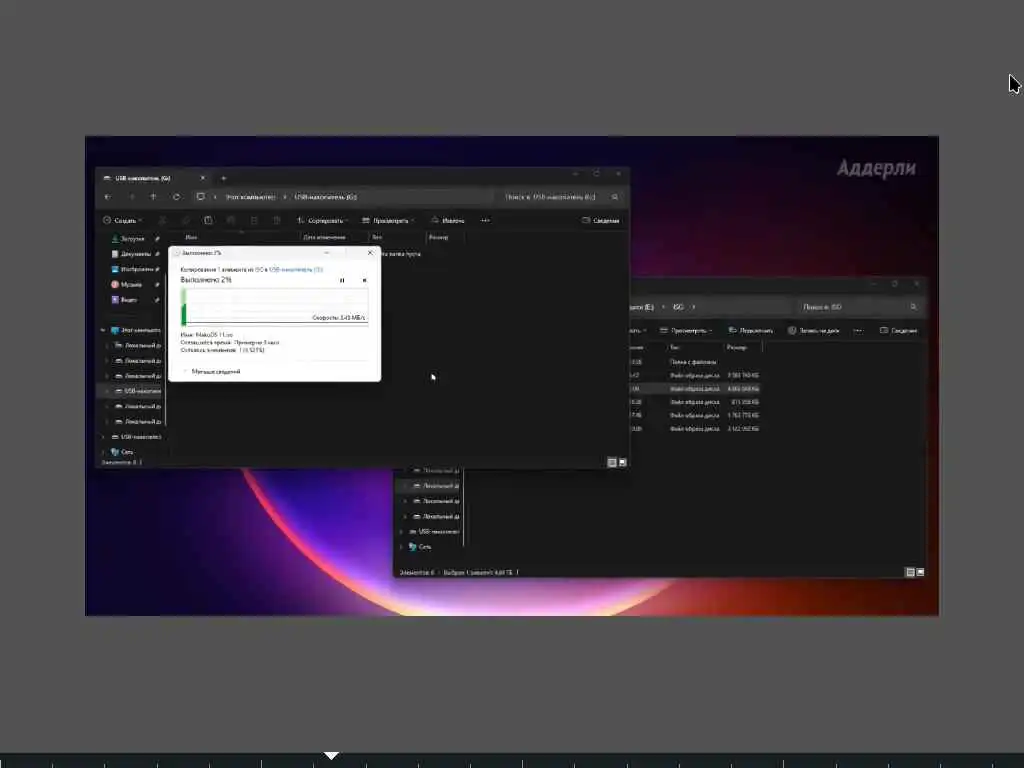Click copy progress speed graph
The image size is (1024, 768).
click(x=274, y=307)
